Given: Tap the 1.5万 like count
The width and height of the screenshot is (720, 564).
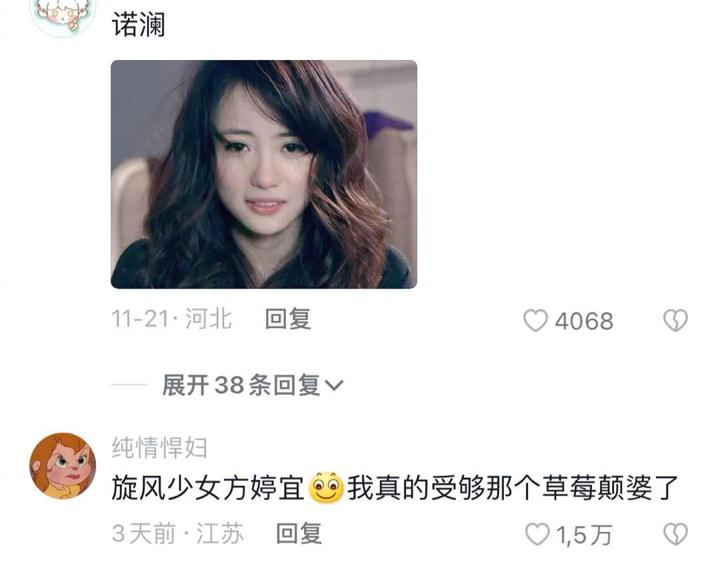Looking at the screenshot, I should (585, 535).
